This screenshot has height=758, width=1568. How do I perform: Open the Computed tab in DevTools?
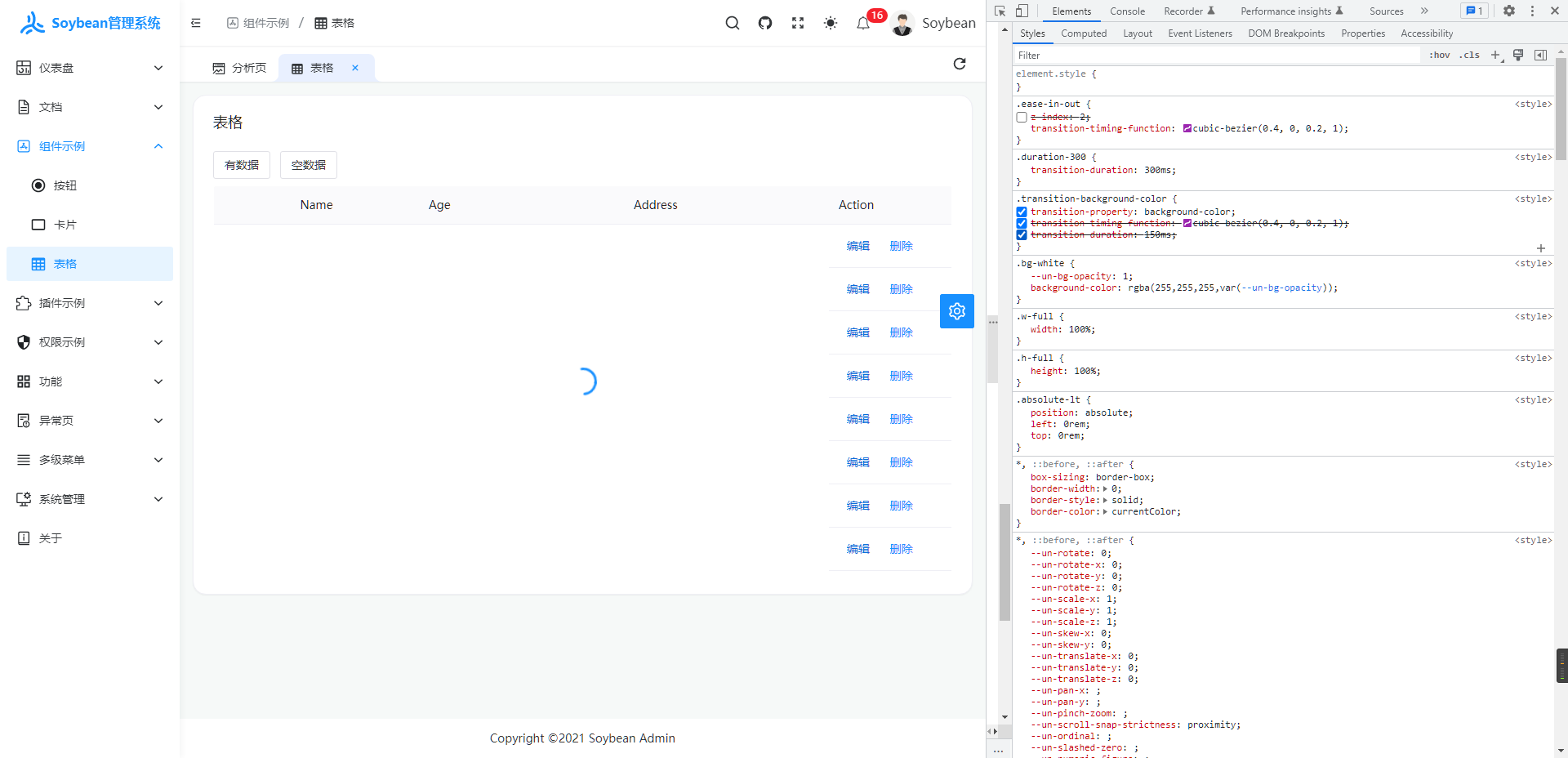coord(1083,33)
